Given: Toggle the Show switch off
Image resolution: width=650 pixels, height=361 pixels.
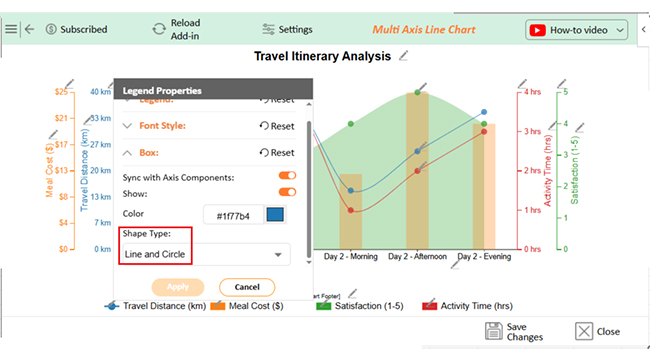Looking at the screenshot, I should (x=287, y=192).
